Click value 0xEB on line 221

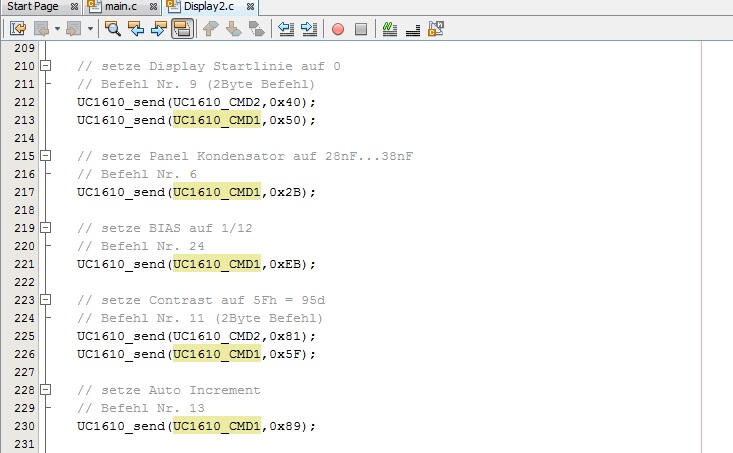[x=285, y=264]
